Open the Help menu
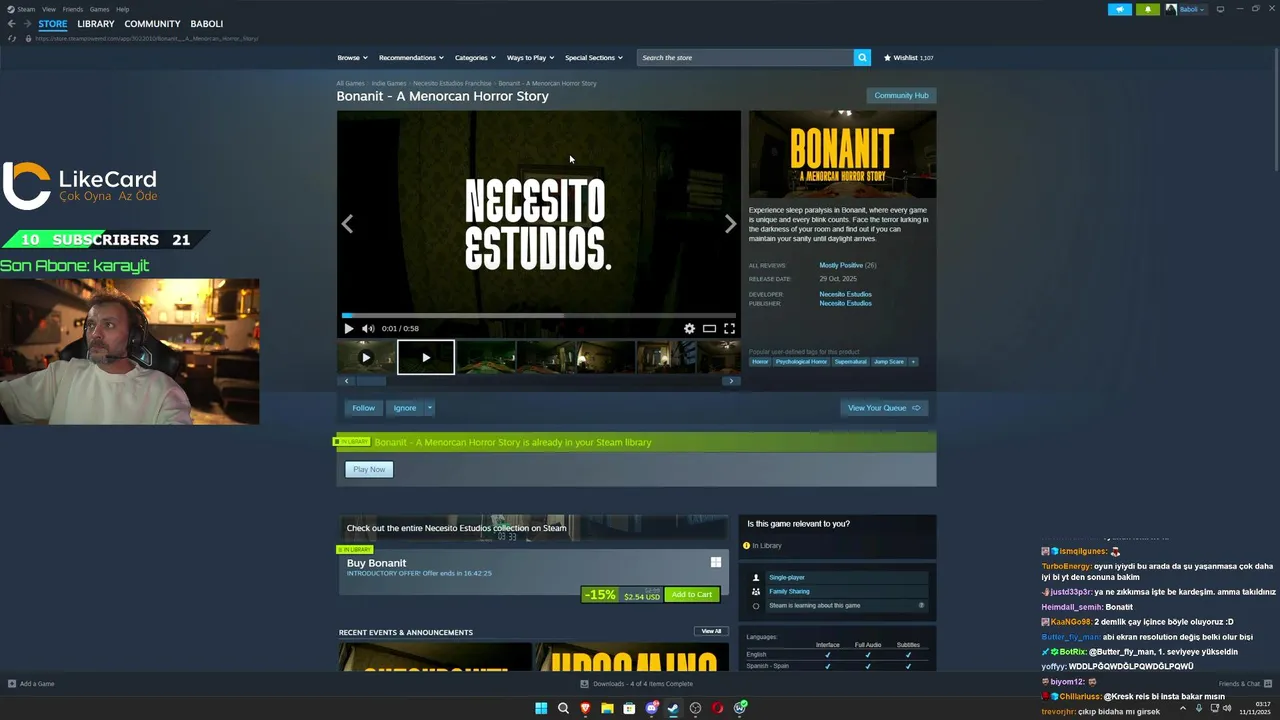Screen dimensions: 1280x720 (122, 9)
